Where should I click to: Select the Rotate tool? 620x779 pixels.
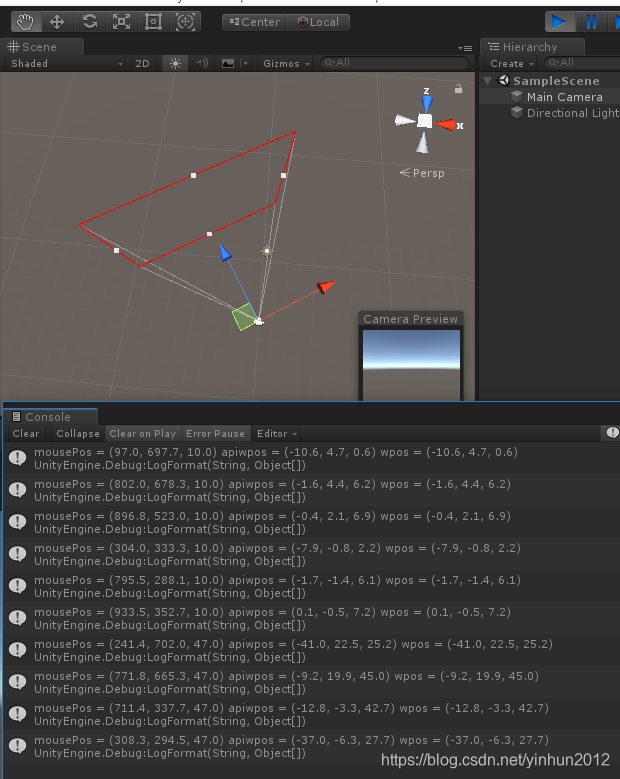point(89,22)
